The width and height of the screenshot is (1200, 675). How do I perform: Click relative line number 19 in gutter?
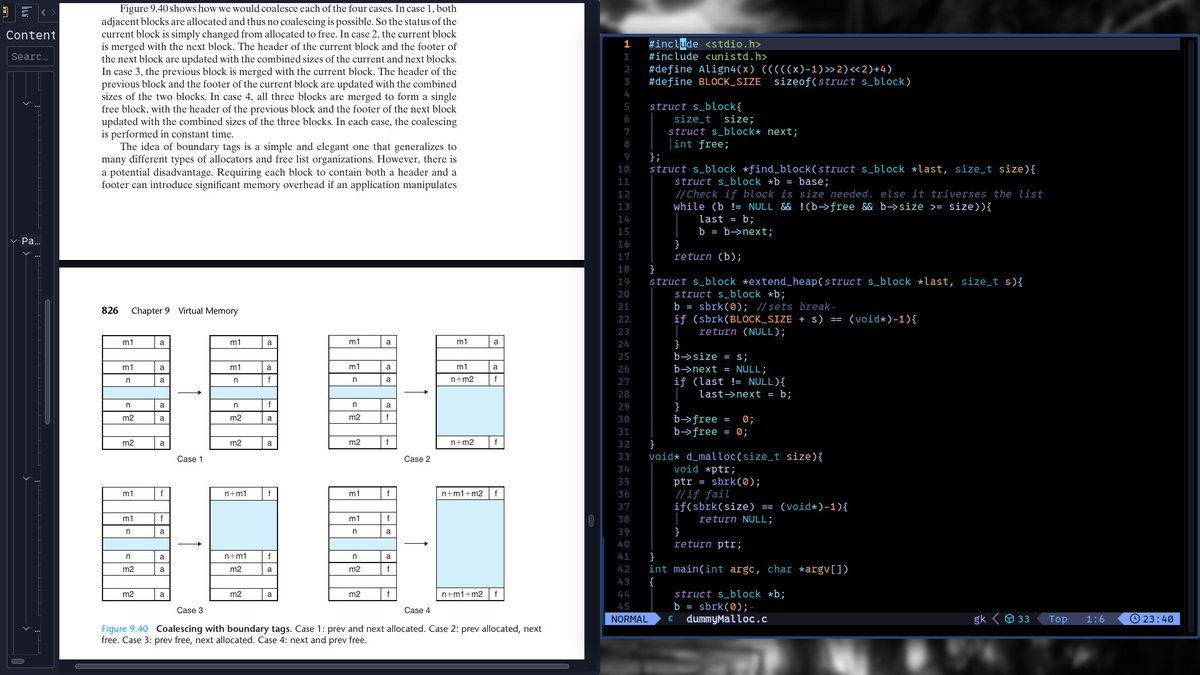625,282
